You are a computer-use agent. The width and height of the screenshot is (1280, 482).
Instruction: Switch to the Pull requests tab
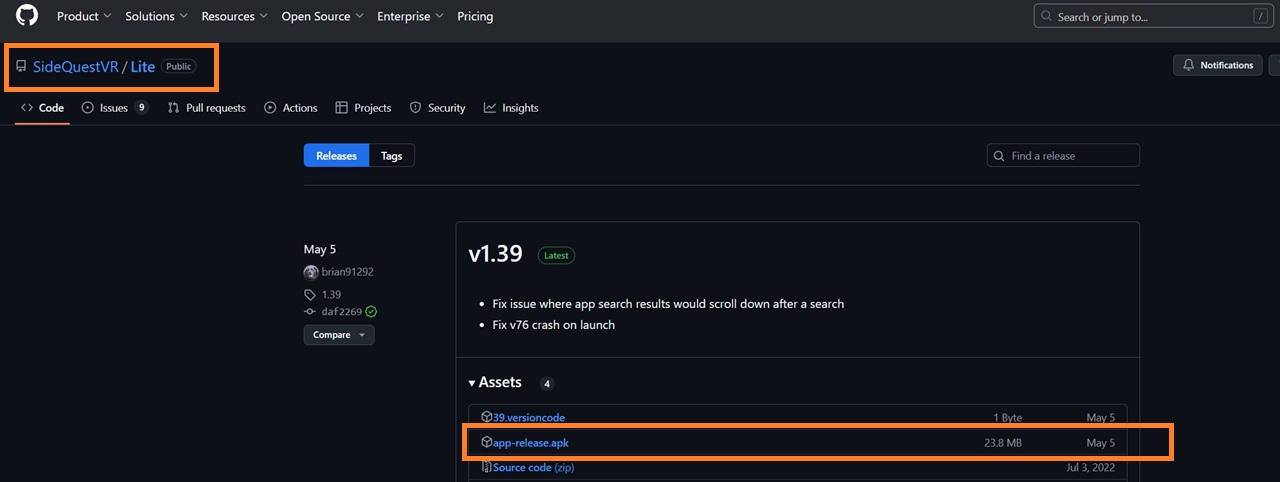pyautogui.click(x=206, y=108)
